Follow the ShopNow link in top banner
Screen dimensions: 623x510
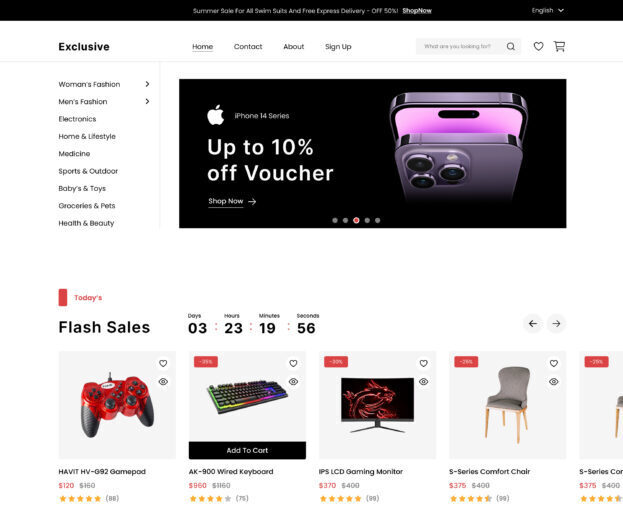pyautogui.click(x=417, y=11)
